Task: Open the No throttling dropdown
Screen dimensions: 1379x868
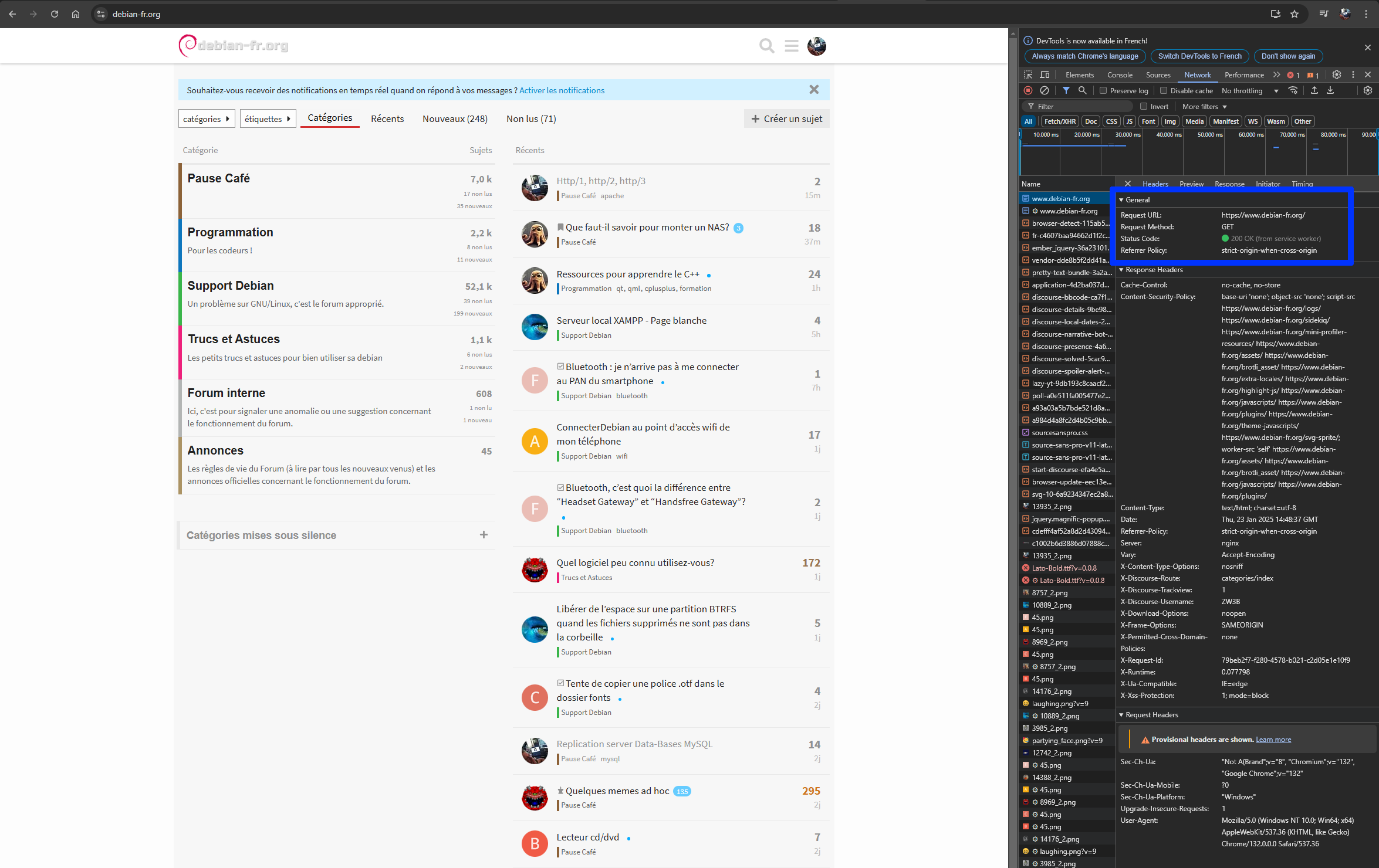Action: point(1250,90)
